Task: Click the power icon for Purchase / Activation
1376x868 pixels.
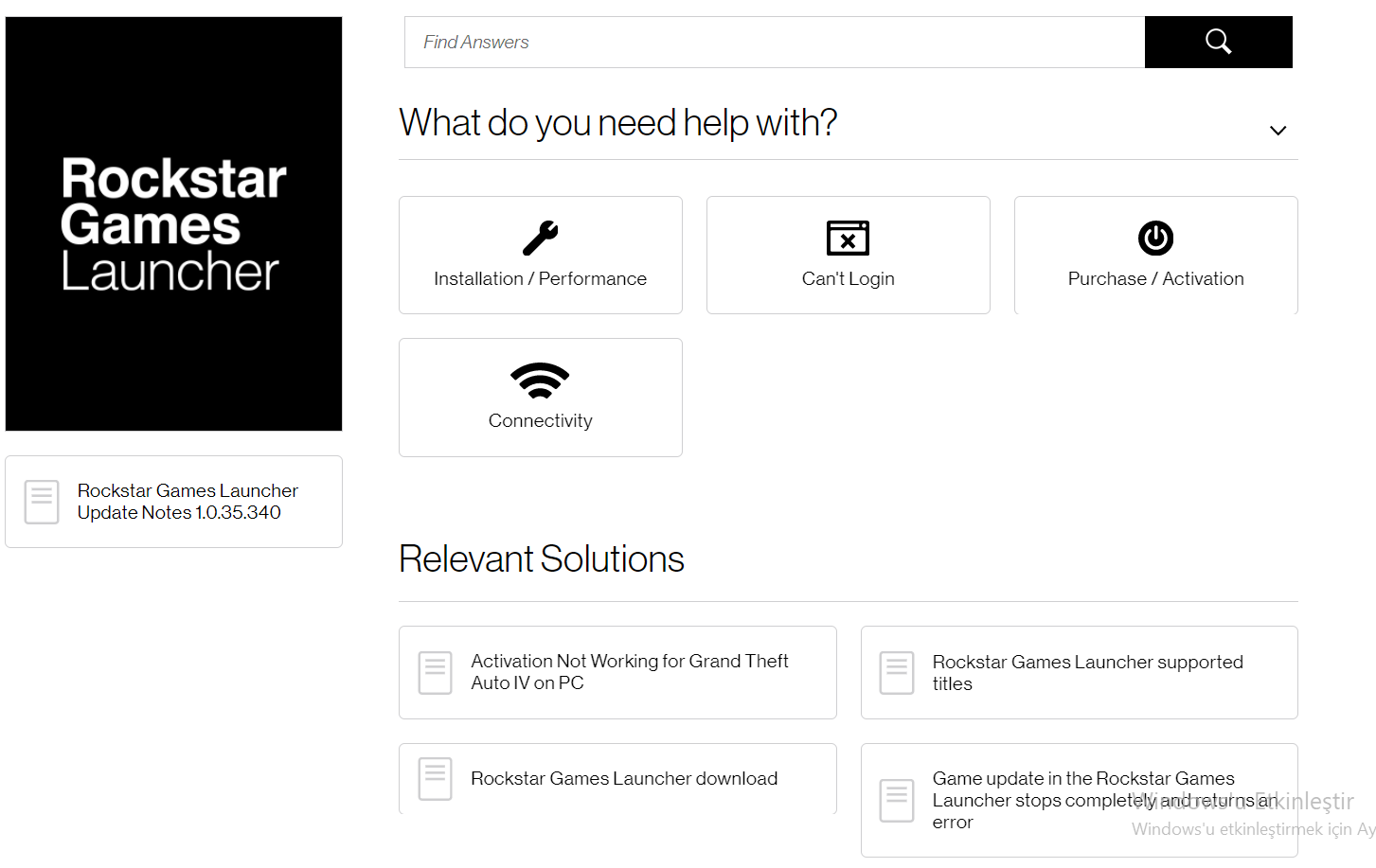Action: tap(1155, 239)
